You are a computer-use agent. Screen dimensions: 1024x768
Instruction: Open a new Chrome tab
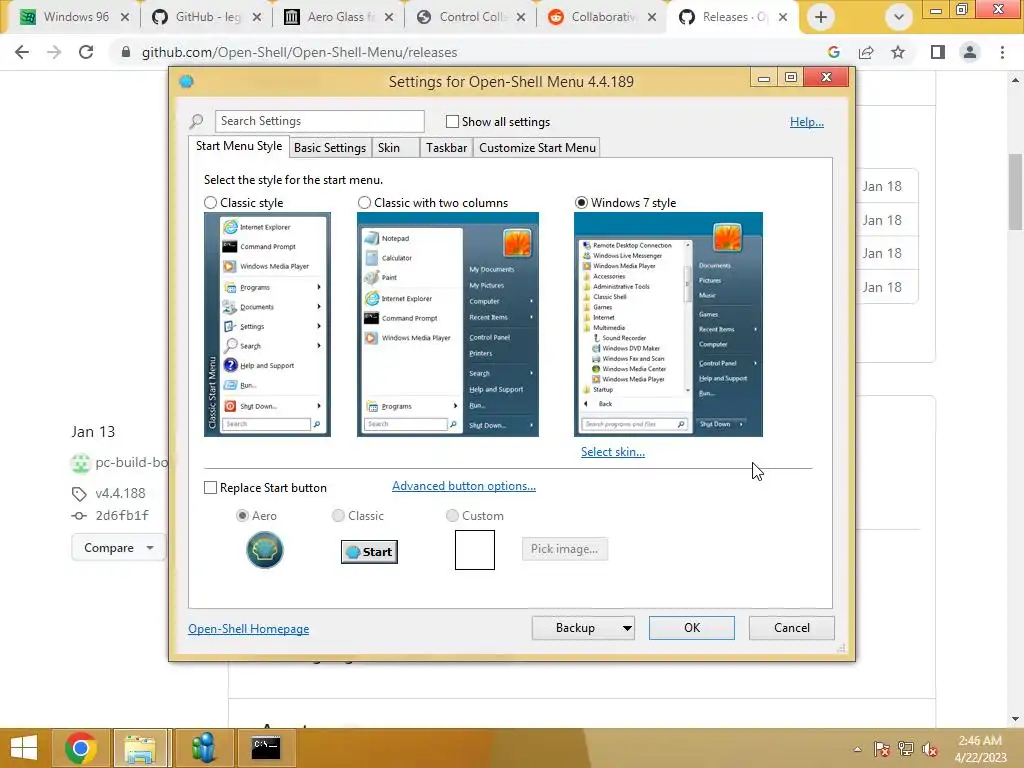821,17
